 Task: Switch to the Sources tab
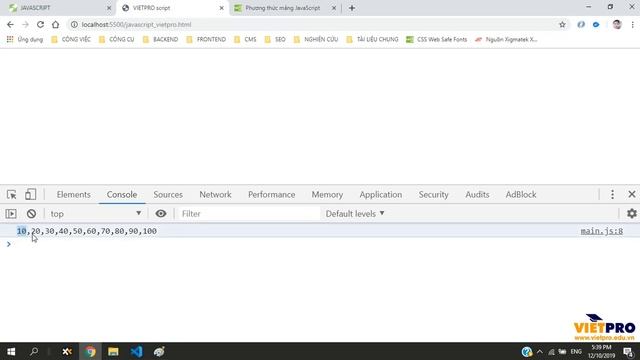pos(168,195)
